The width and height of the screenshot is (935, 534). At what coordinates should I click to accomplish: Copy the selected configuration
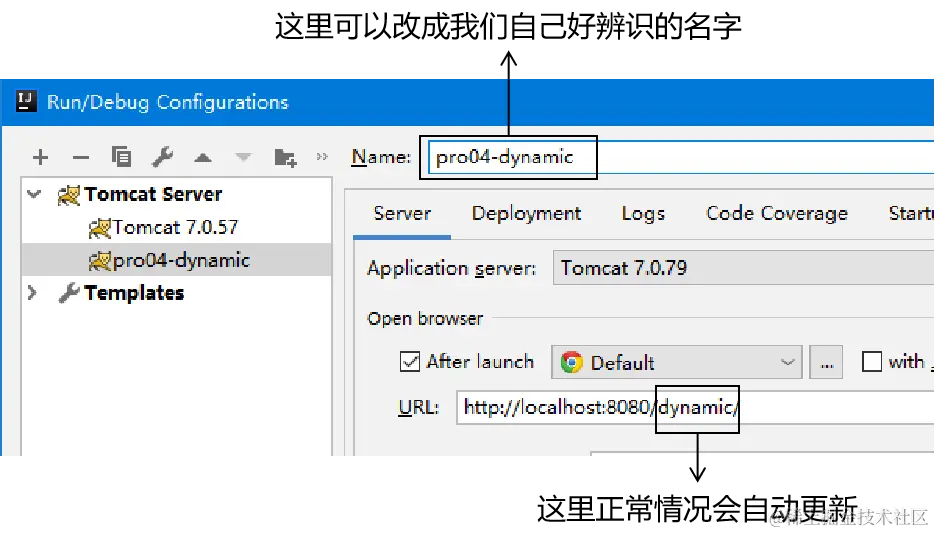122,157
